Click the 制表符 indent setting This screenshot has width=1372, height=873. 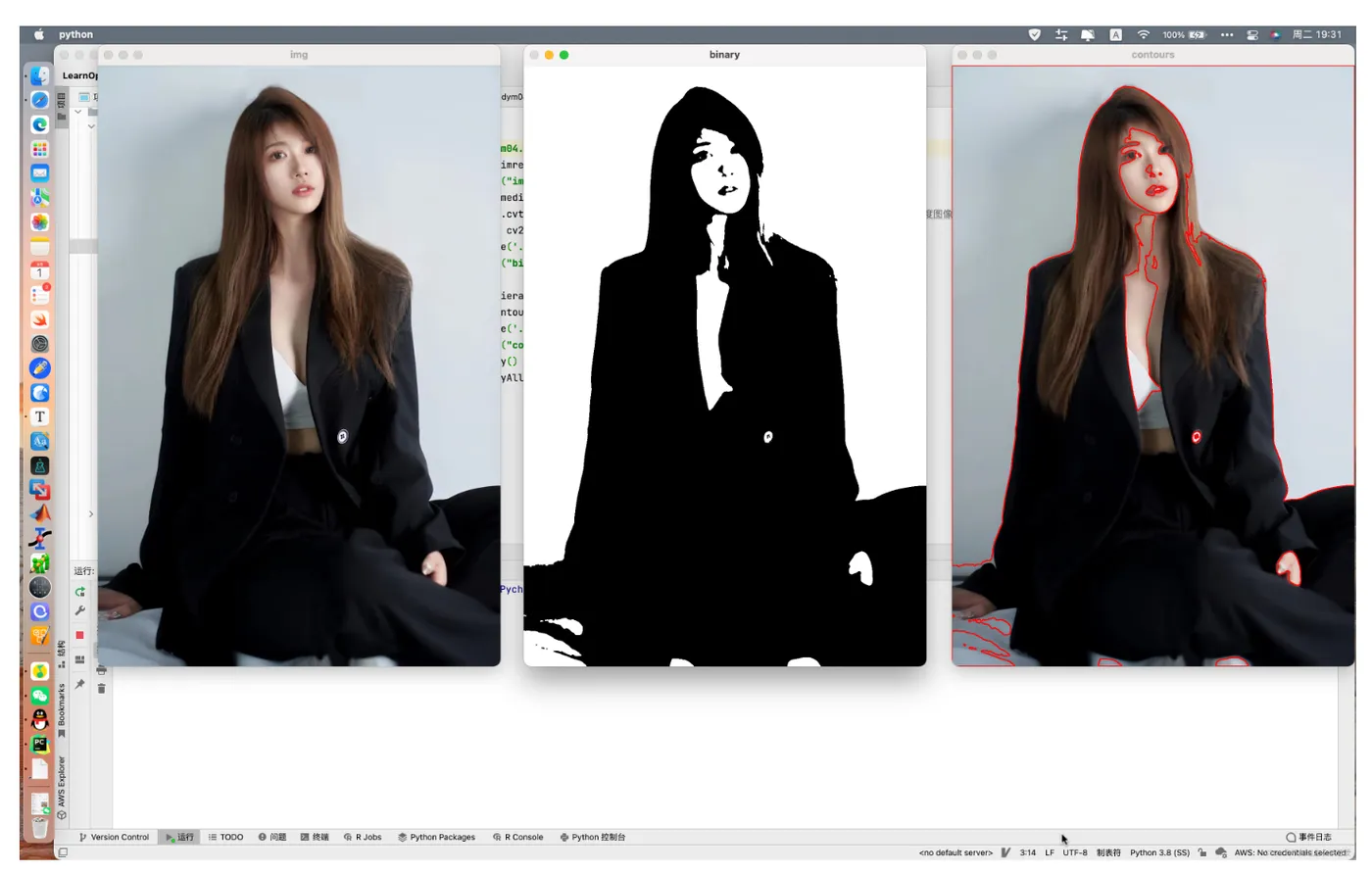tap(1108, 853)
